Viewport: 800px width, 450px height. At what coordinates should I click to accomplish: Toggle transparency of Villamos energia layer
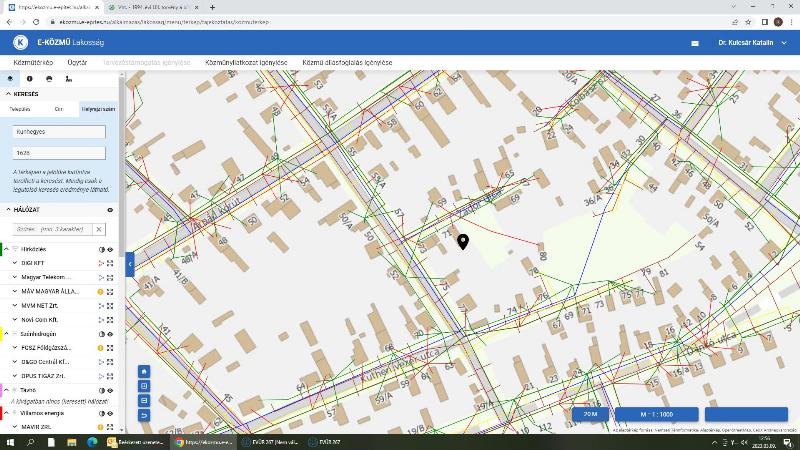[102, 413]
